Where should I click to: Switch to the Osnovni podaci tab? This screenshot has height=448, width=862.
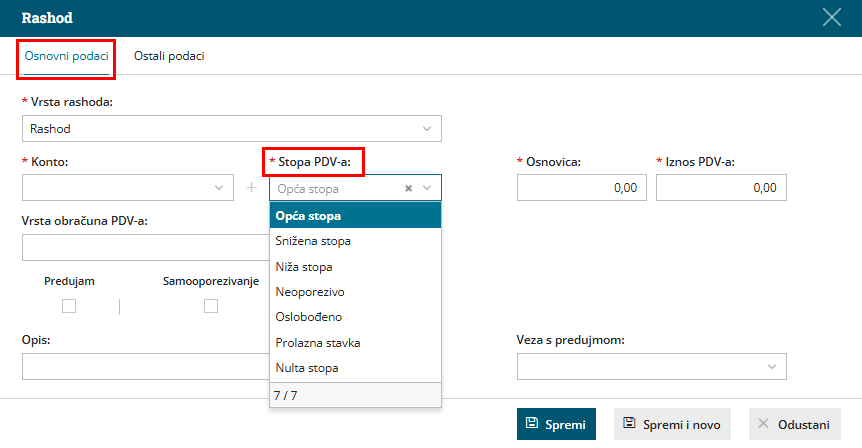tap(67, 56)
